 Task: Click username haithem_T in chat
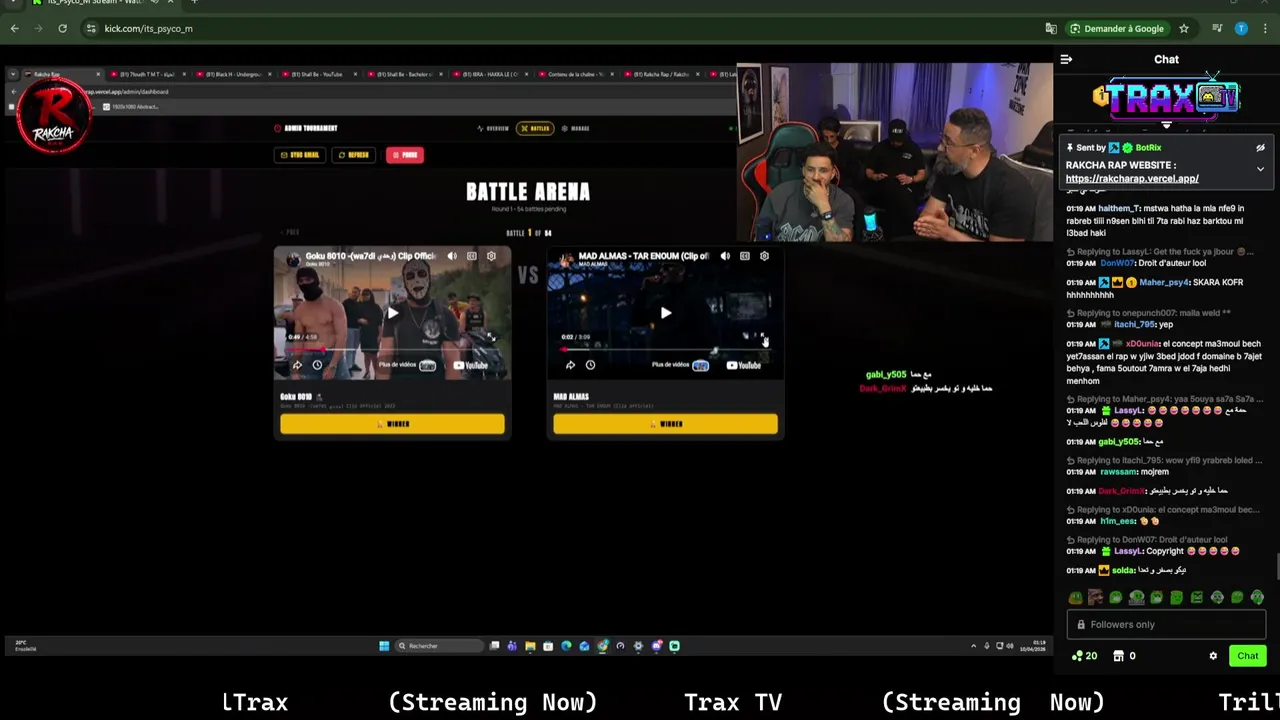point(1119,208)
